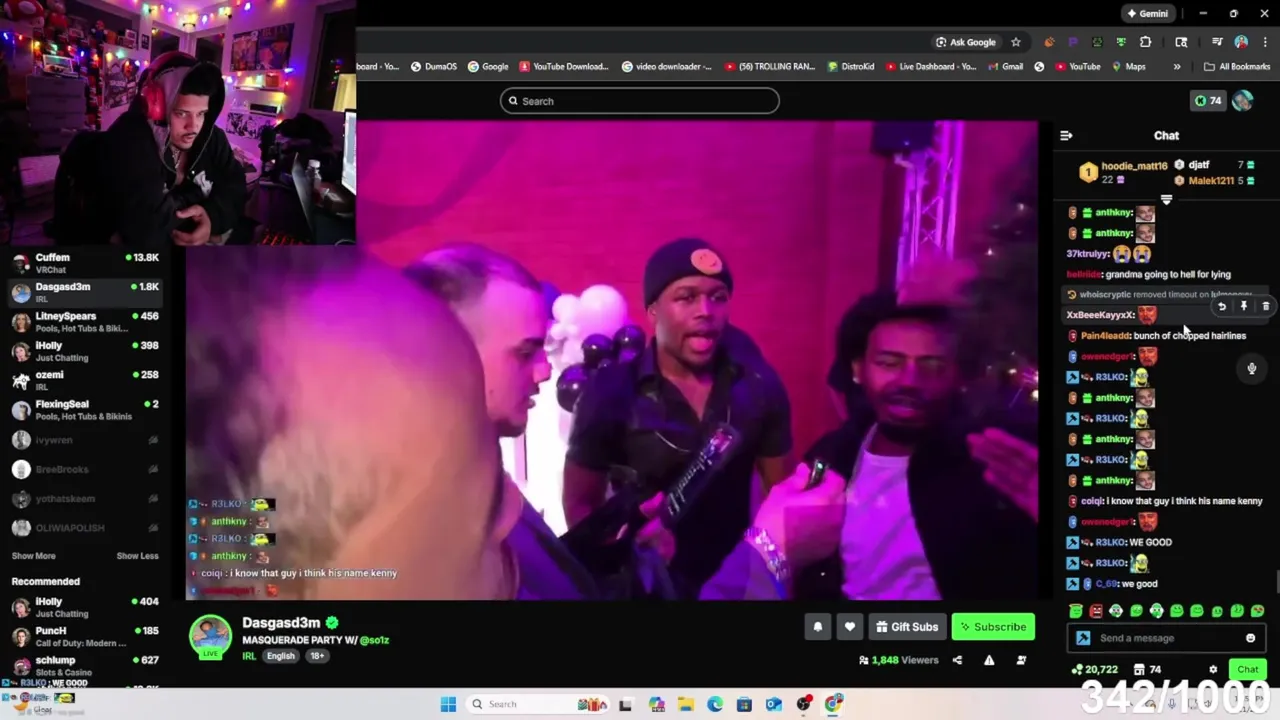Click the Chrome media control icon
The height and width of the screenshot is (720, 1280).
pyautogui.click(x=1217, y=42)
